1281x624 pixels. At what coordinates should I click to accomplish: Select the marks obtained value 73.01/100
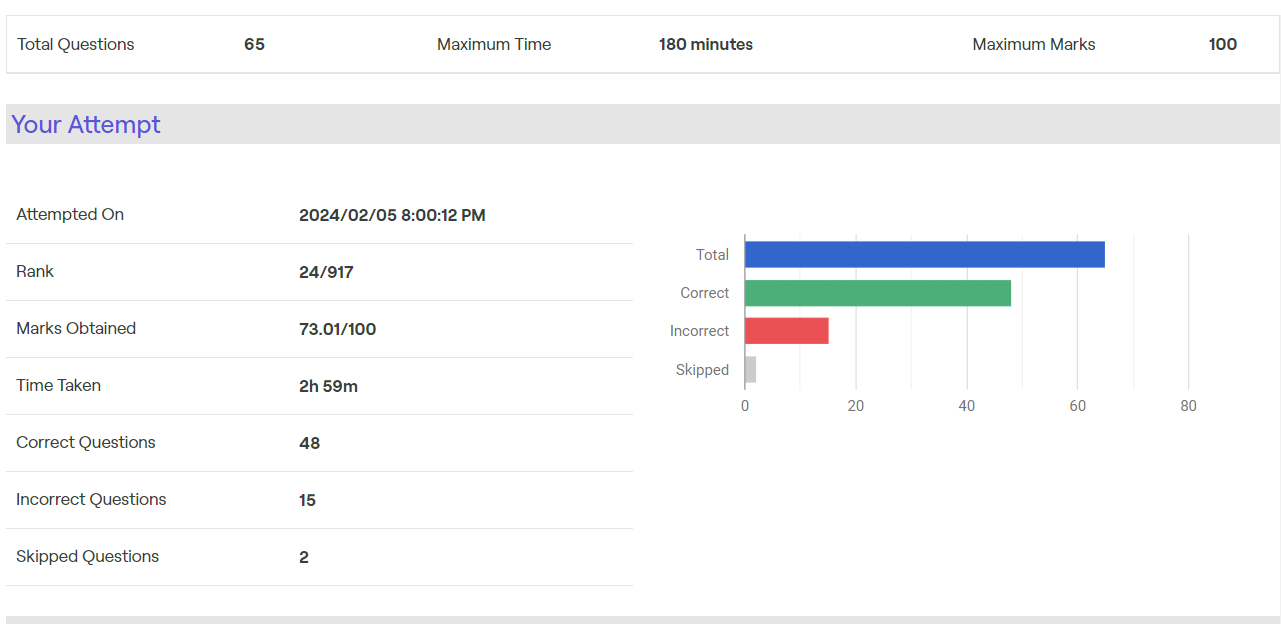[337, 329]
